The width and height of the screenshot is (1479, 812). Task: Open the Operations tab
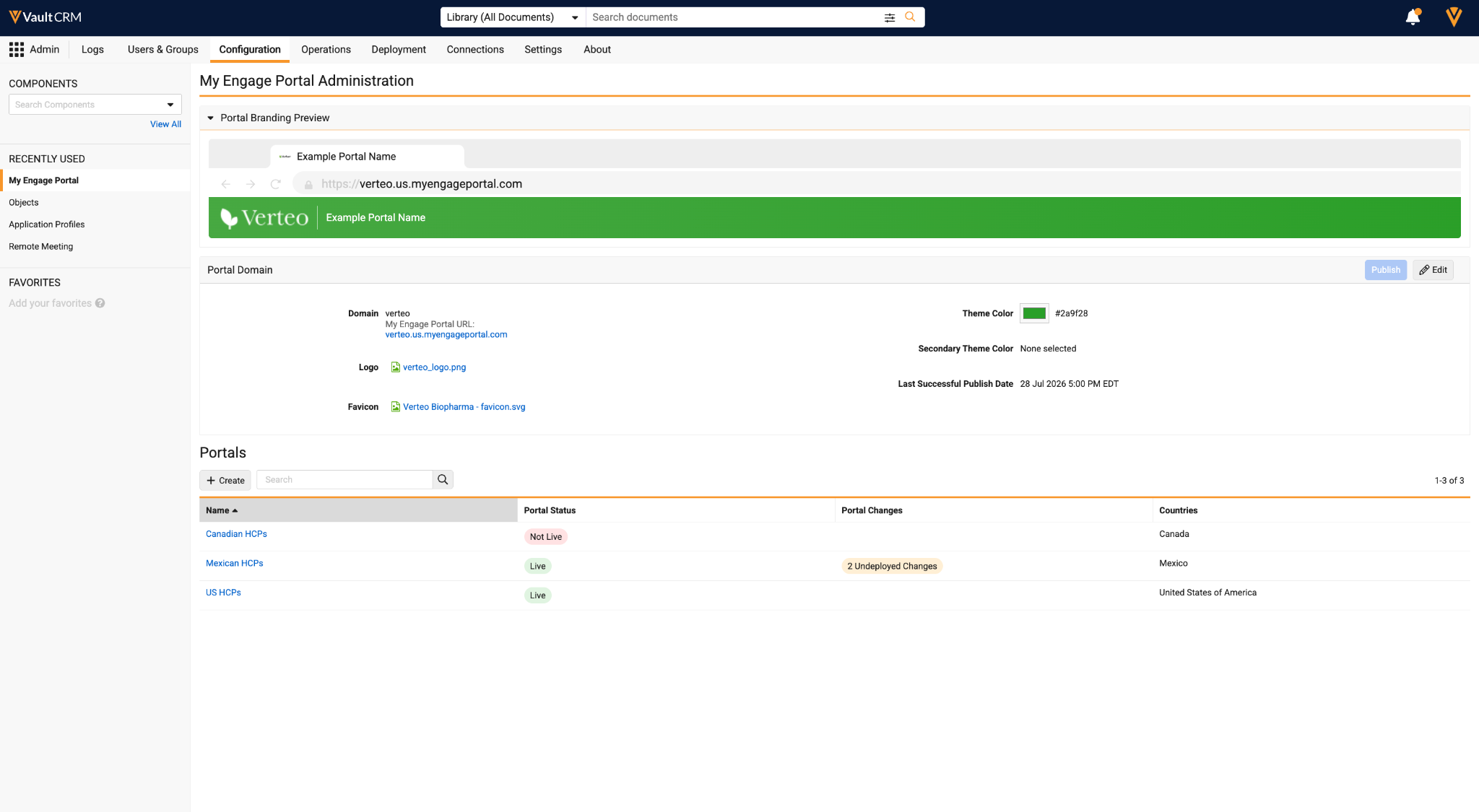[x=326, y=49]
